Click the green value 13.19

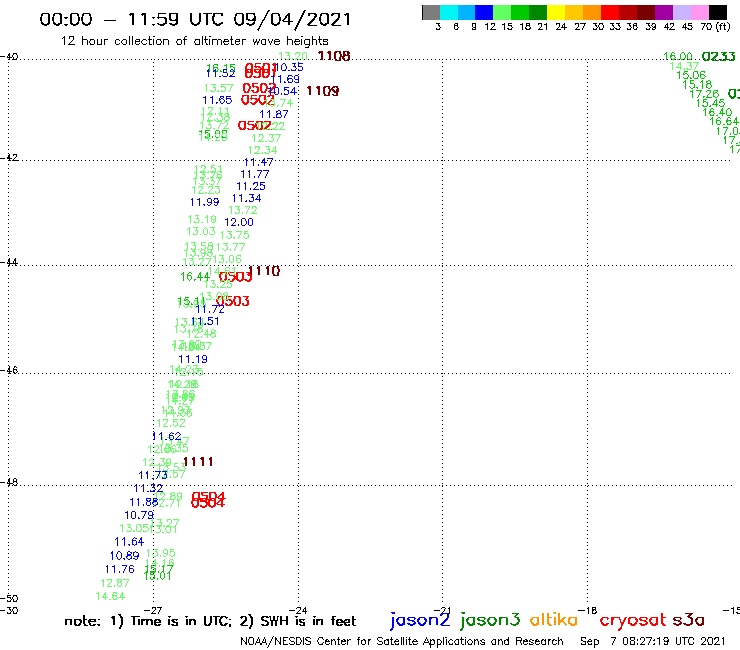click(202, 219)
